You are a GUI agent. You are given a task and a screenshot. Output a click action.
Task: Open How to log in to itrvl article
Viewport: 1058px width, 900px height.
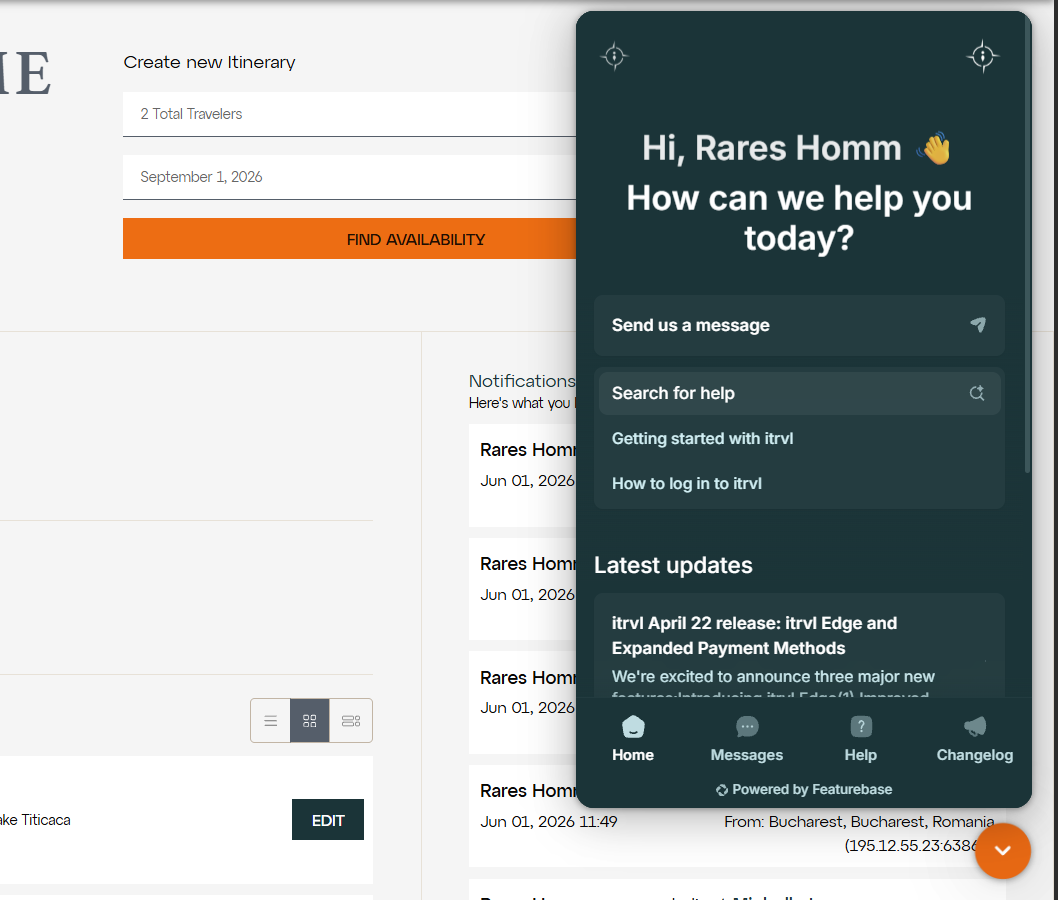click(x=686, y=484)
